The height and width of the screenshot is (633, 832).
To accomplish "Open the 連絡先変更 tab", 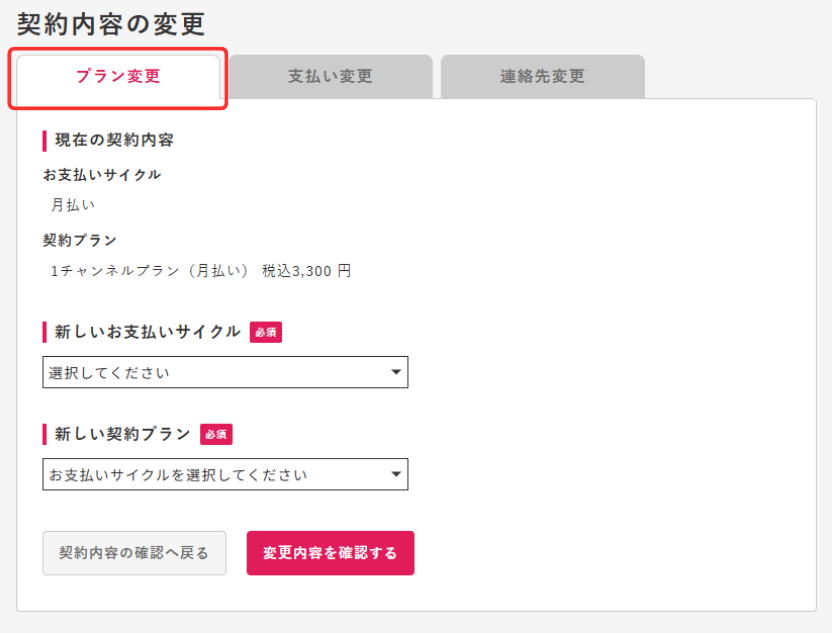I will coord(543,76).
